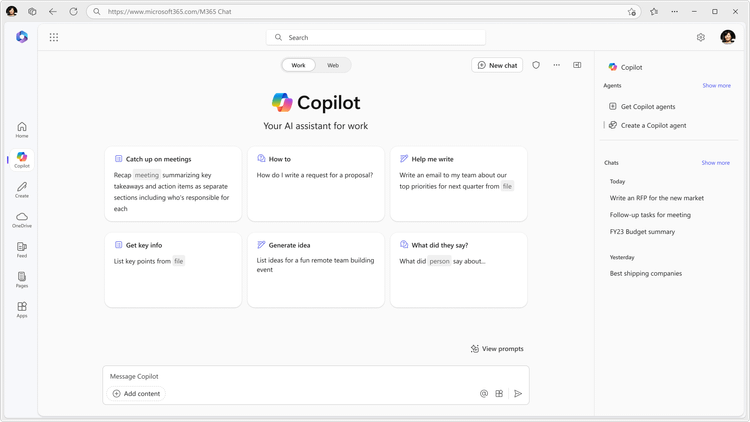
Task: Click the send message arrow icon
Action: (x=518, y=394)
